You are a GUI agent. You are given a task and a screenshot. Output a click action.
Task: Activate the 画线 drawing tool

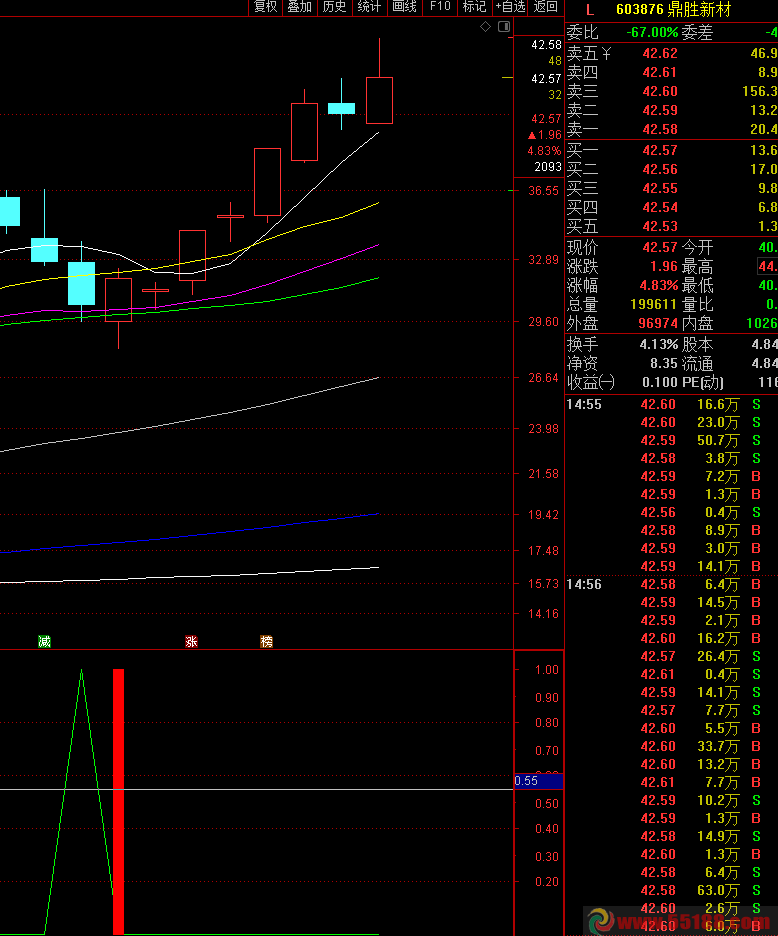[x=404, y=7]
